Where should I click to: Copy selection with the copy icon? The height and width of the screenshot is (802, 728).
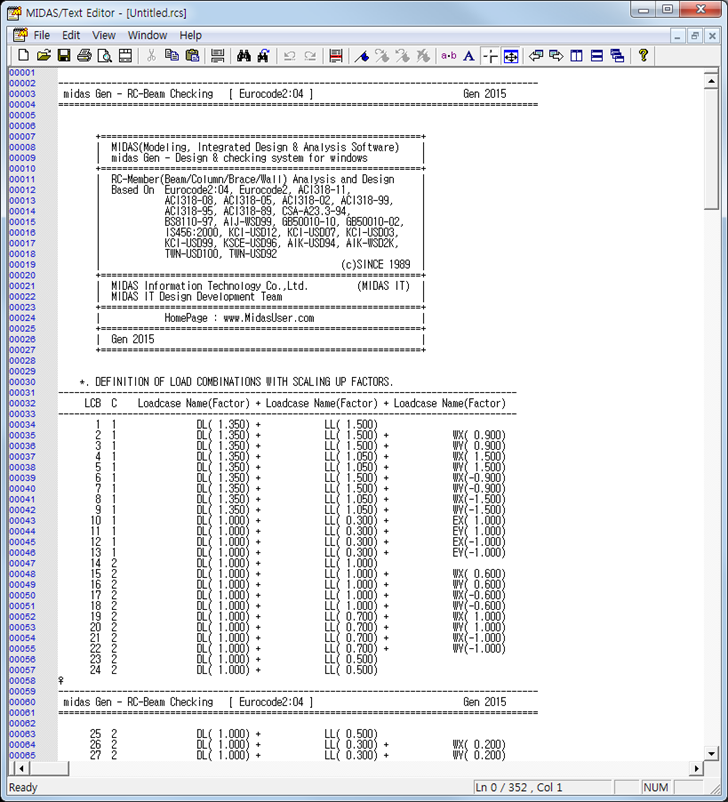[x=172, y=56]
